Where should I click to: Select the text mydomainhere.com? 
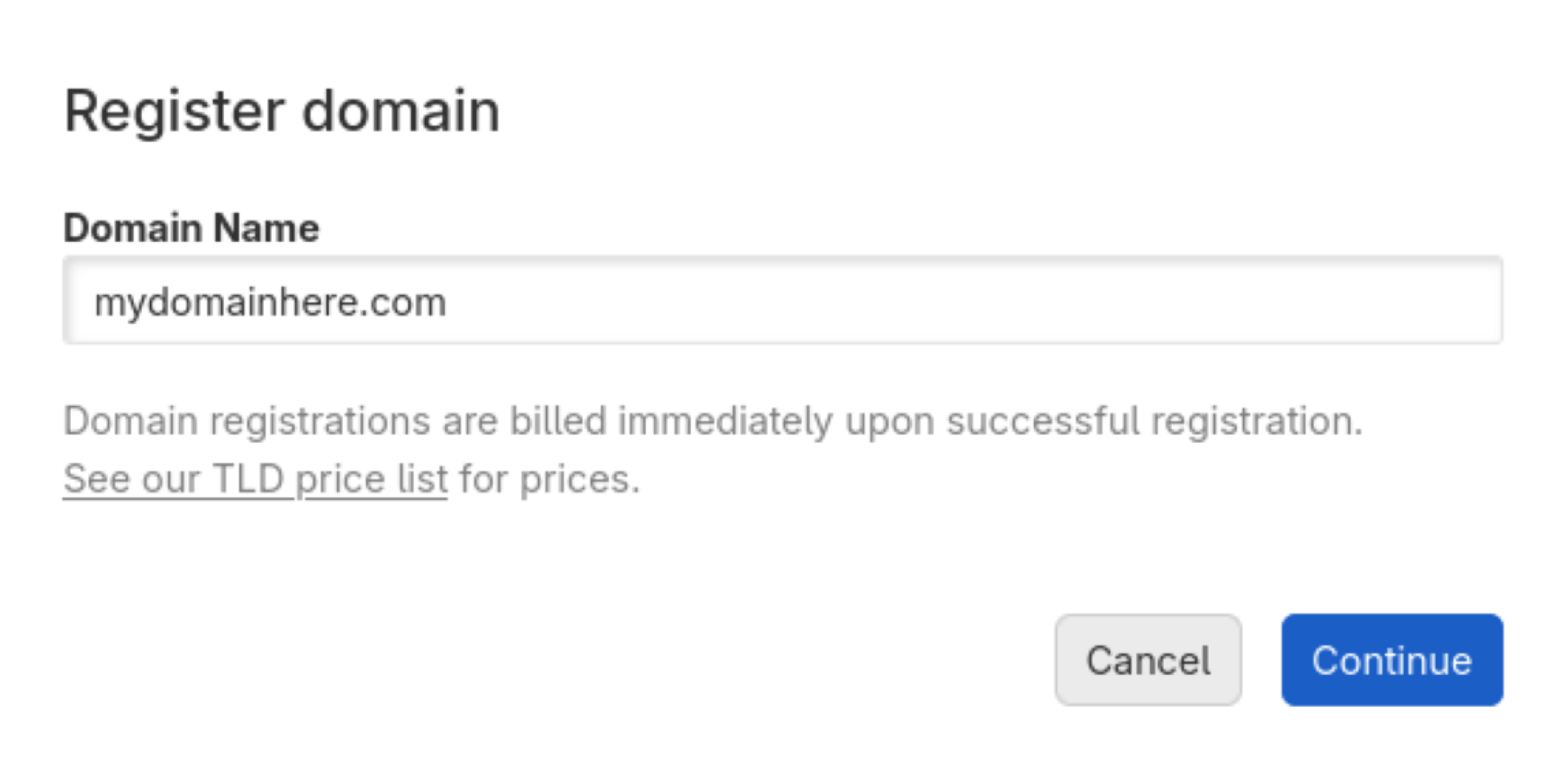coord(272,301)
